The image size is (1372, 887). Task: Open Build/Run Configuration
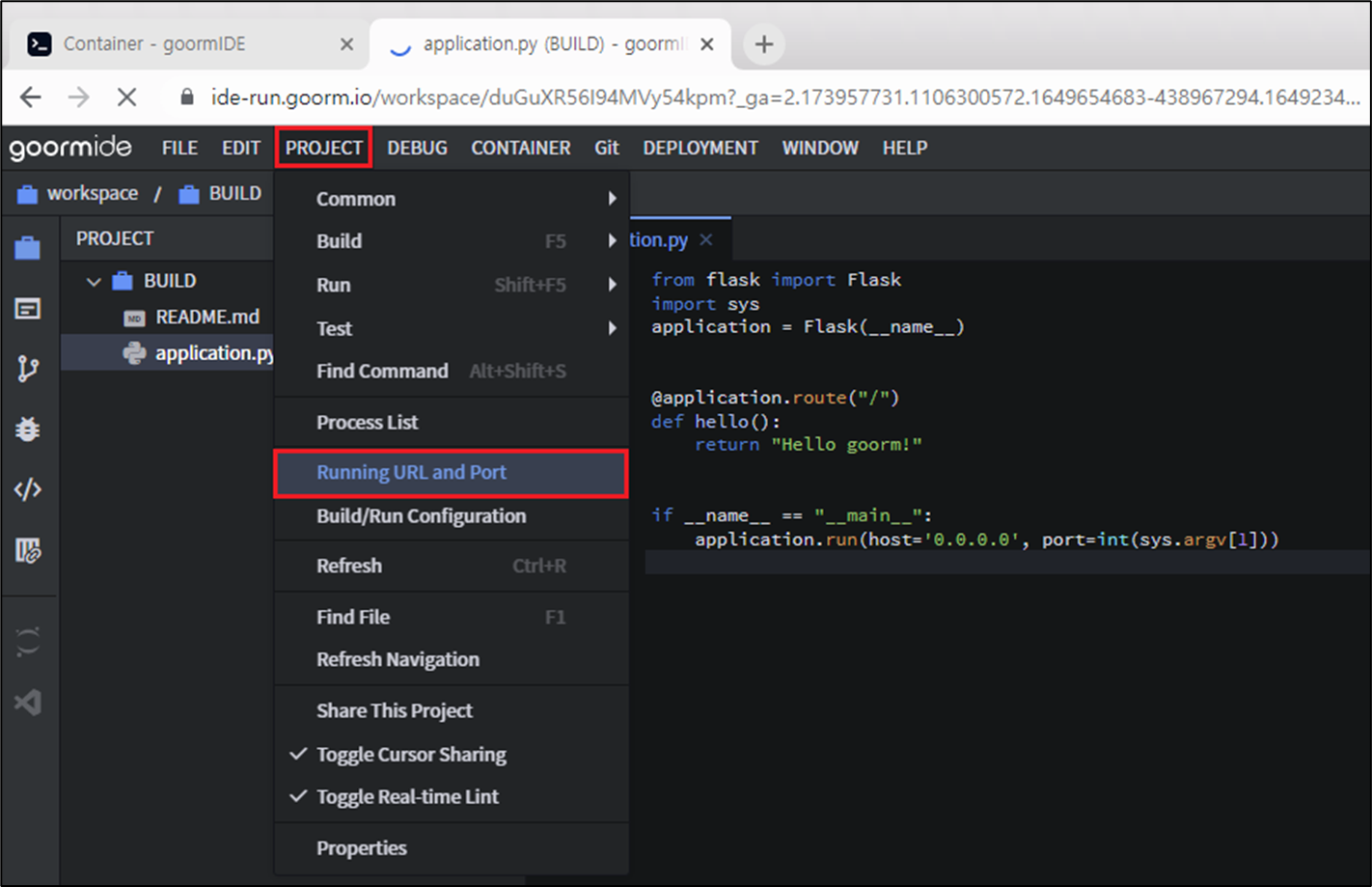(452, 515)
